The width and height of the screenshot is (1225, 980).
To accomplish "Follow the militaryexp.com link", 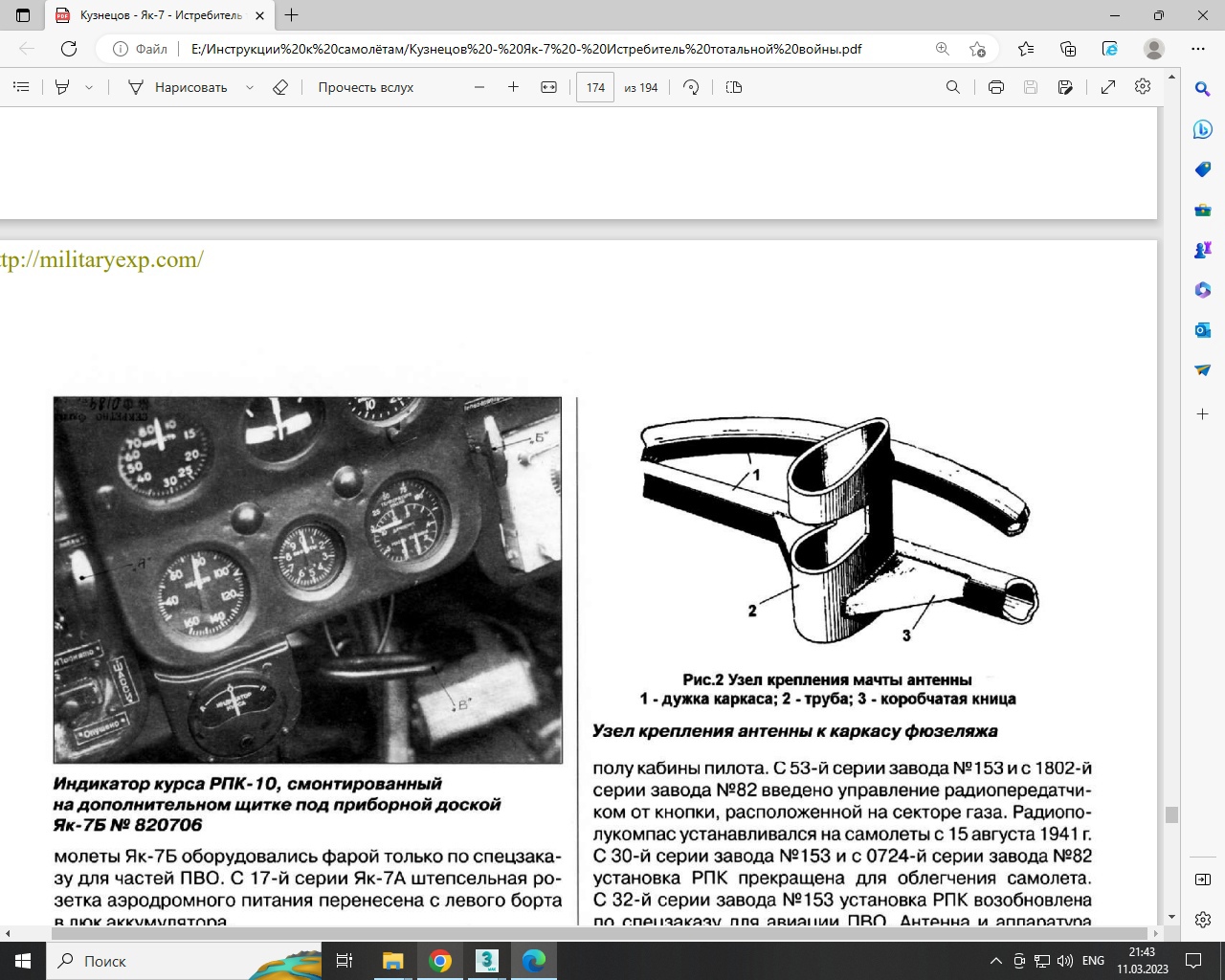I will click(x=101, y=260).
